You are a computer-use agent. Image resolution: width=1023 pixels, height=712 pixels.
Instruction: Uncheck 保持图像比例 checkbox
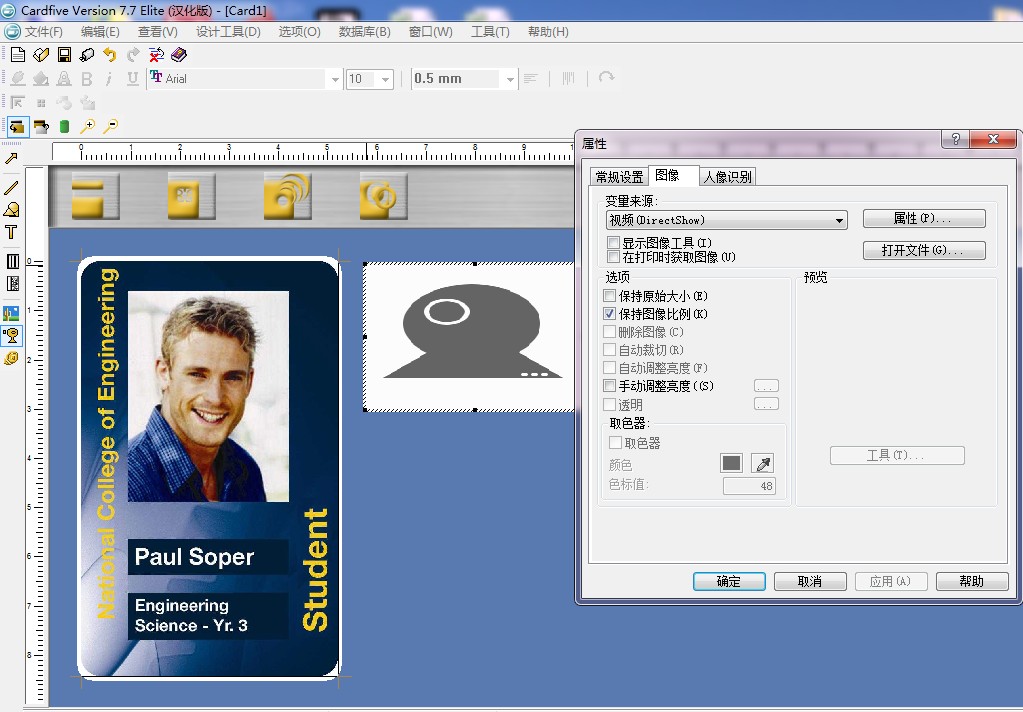tap(609, 314)
